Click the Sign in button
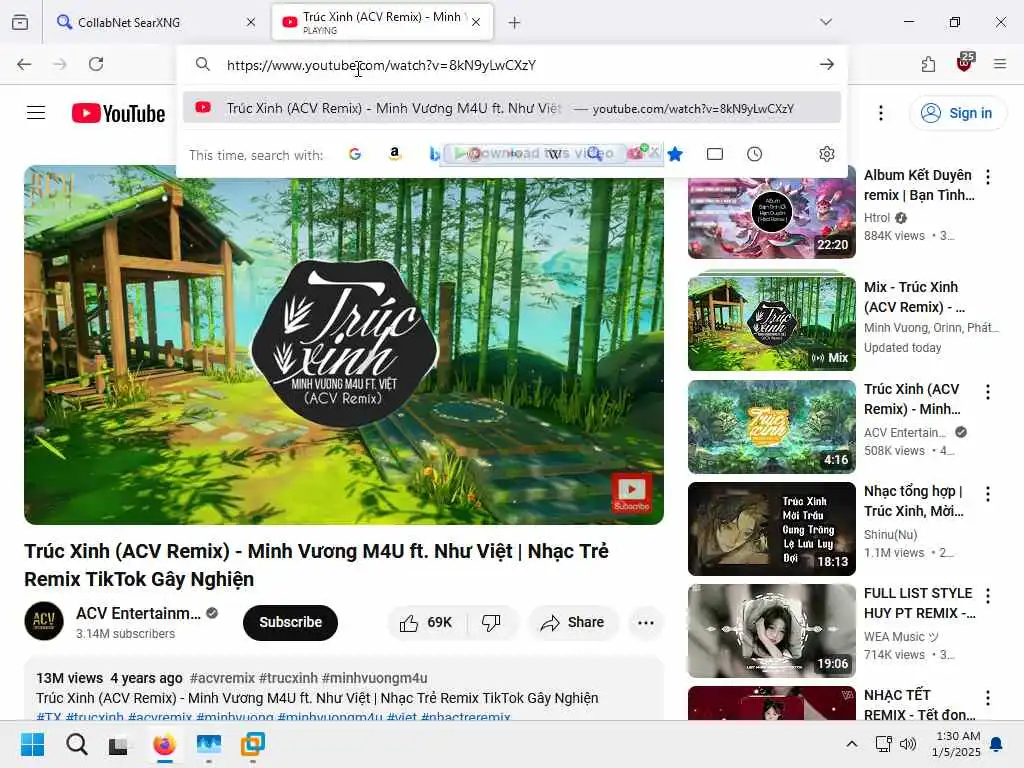 (958, 113)
